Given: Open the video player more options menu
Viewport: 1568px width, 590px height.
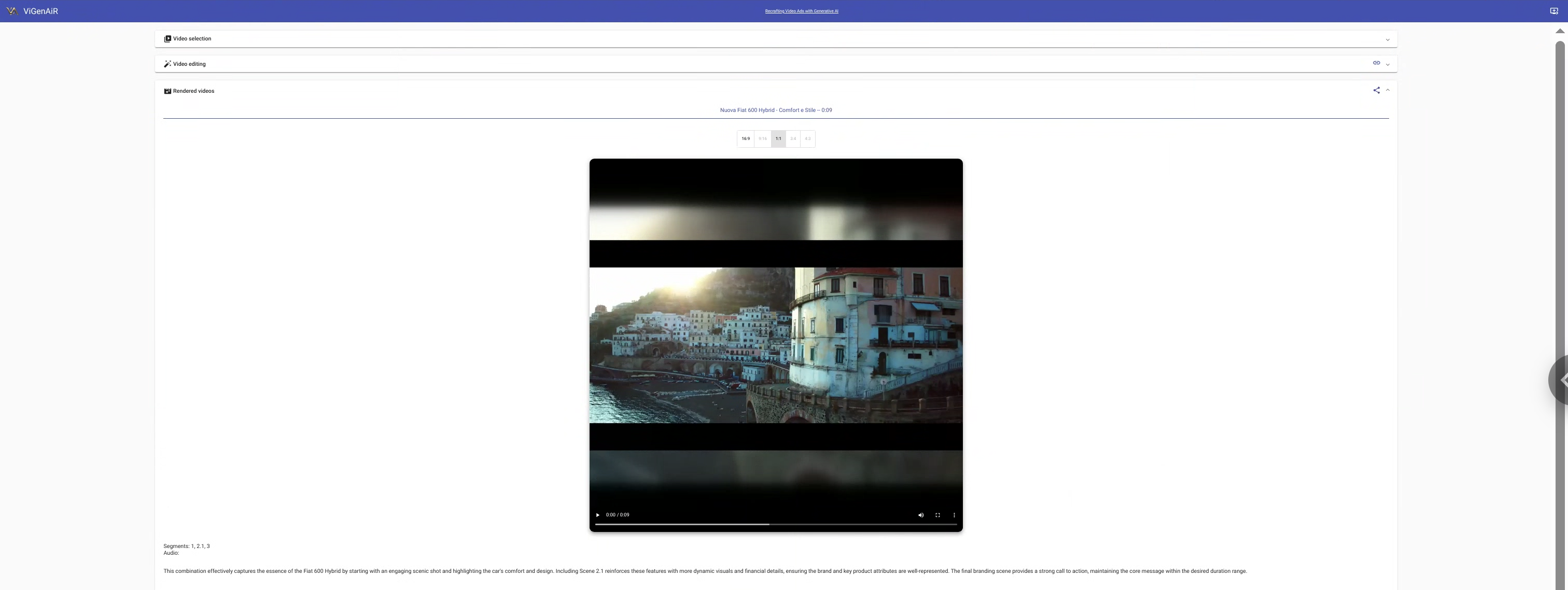Looking at the screenshot, I should pos(954,515).
